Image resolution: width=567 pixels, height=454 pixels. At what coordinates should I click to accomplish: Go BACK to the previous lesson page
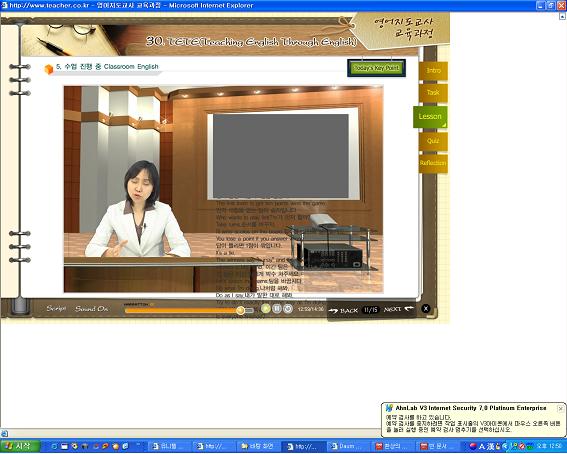[344, 310]
